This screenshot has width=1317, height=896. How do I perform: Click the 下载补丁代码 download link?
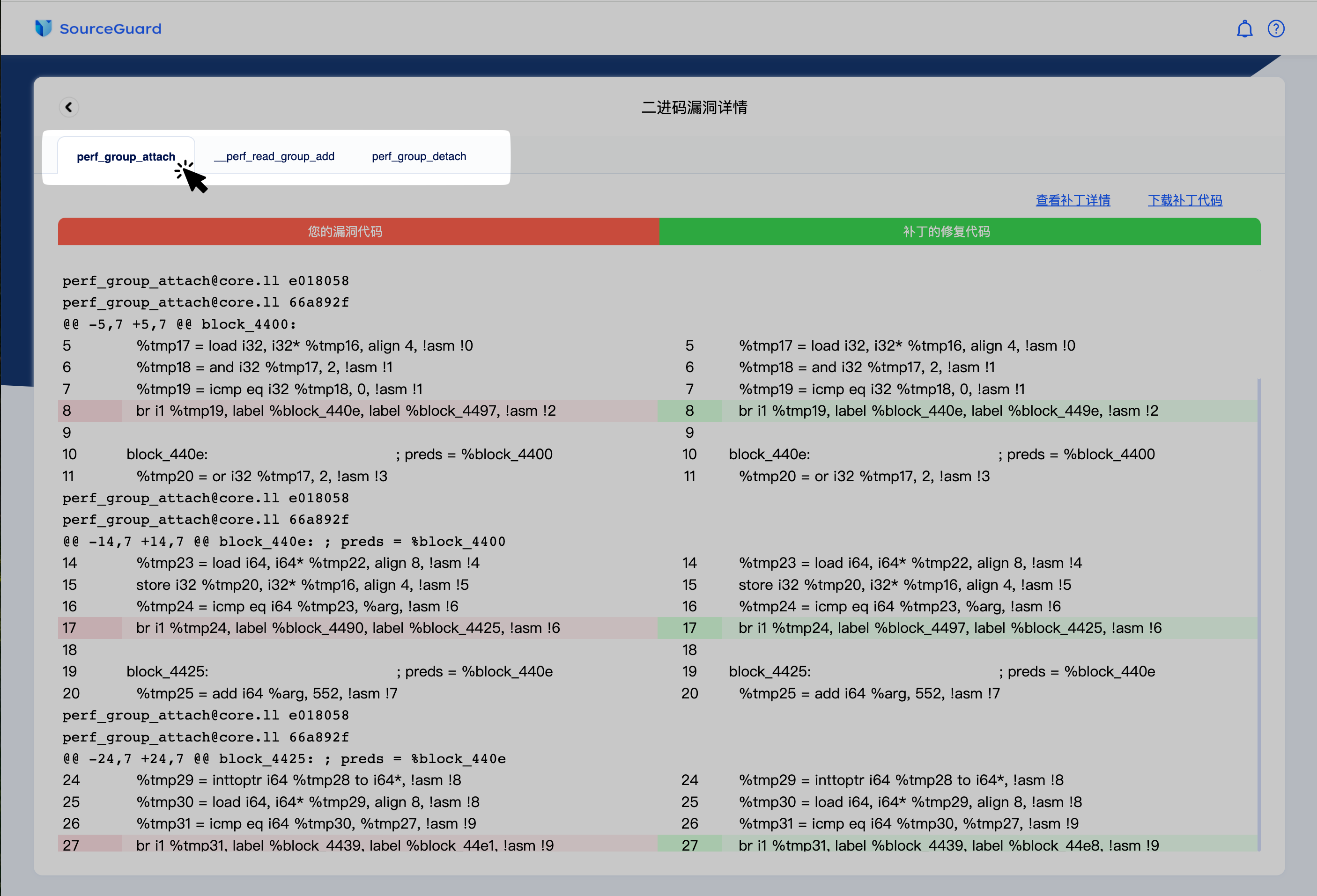(x=1184, y=200)
